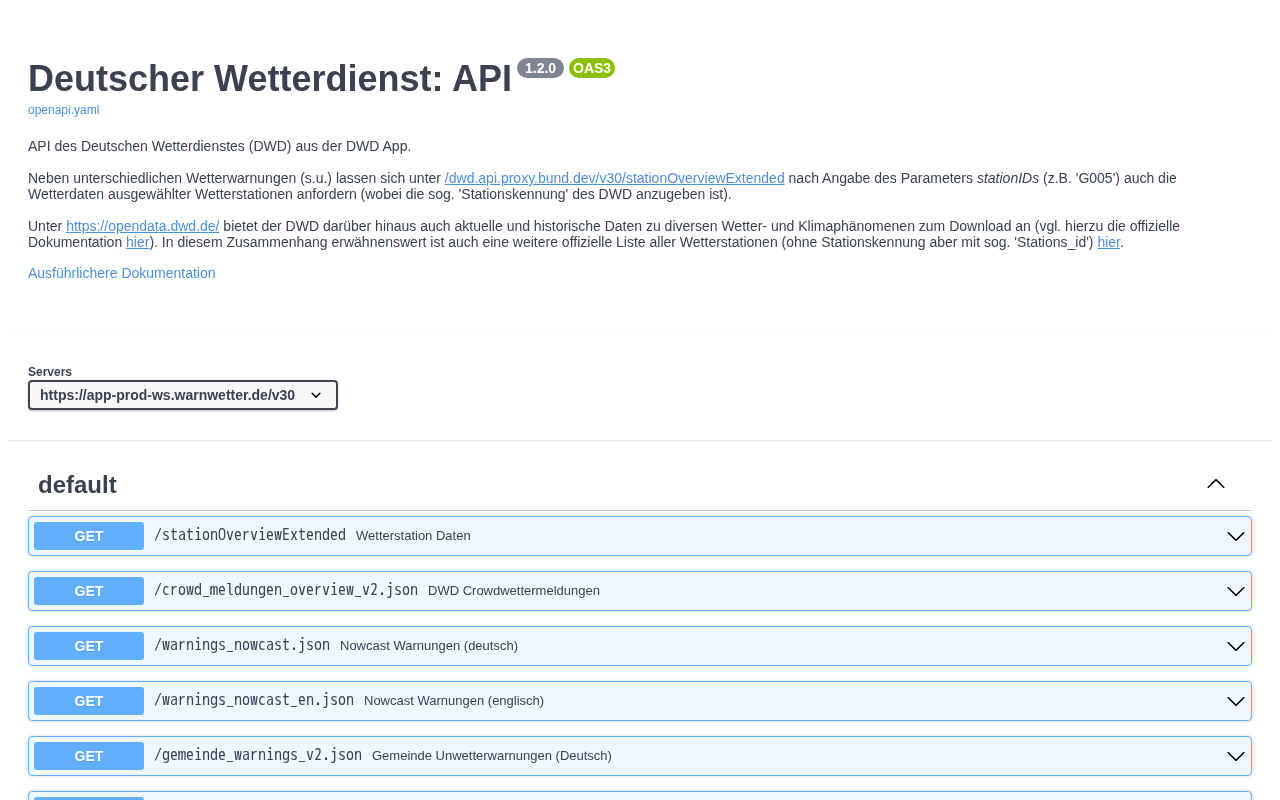Click the 'default' section heading
The height and width of the screenshot is (800, 1280).
point(77,485)
